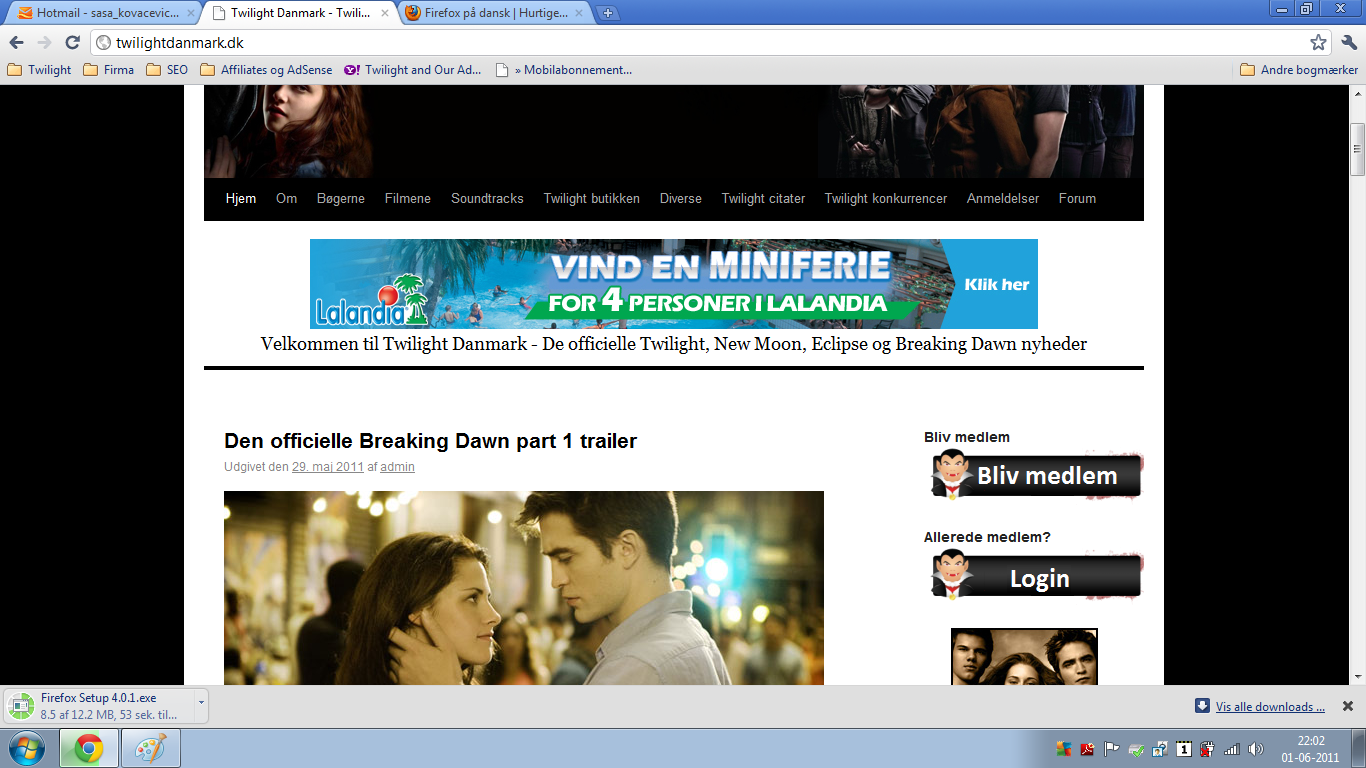
Task: Open Chrome wrench settings menu
Action: click(x=1349, y=43)
